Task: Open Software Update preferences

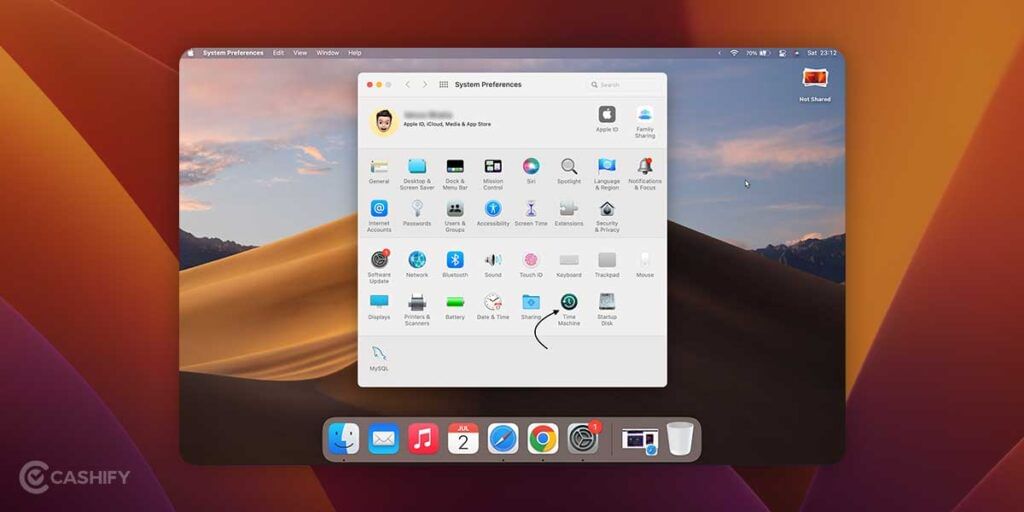Action: click(x=379, y=266)
